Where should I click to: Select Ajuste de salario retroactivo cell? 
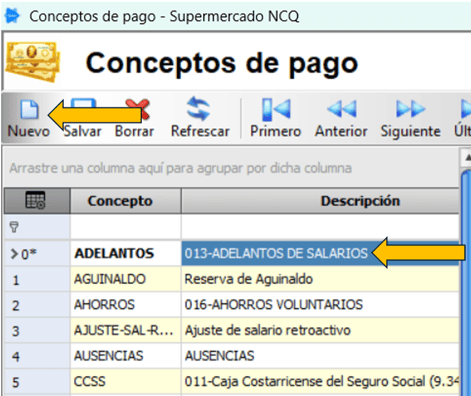tap(320, 330)
